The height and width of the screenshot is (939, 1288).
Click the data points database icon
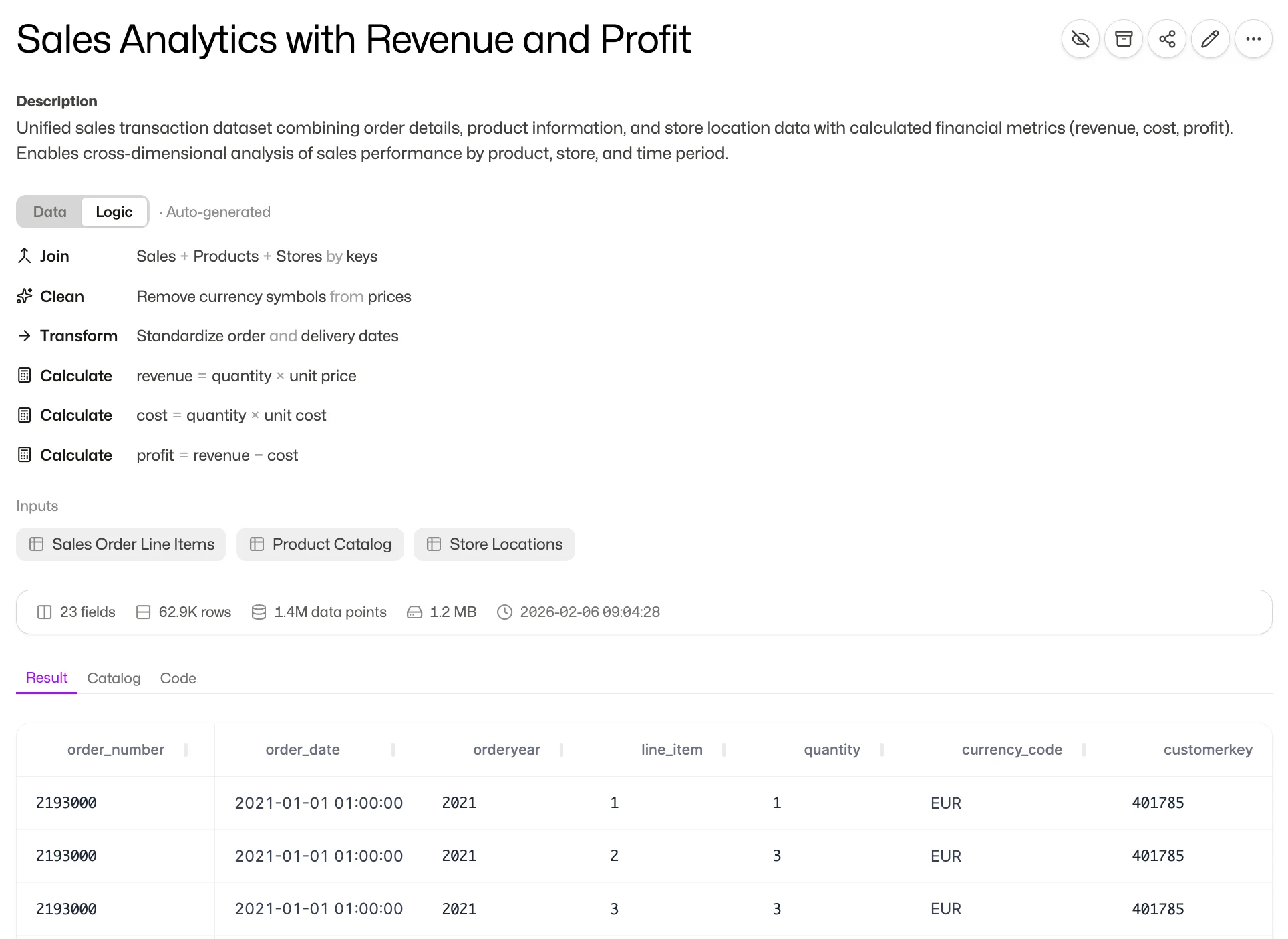259,612
